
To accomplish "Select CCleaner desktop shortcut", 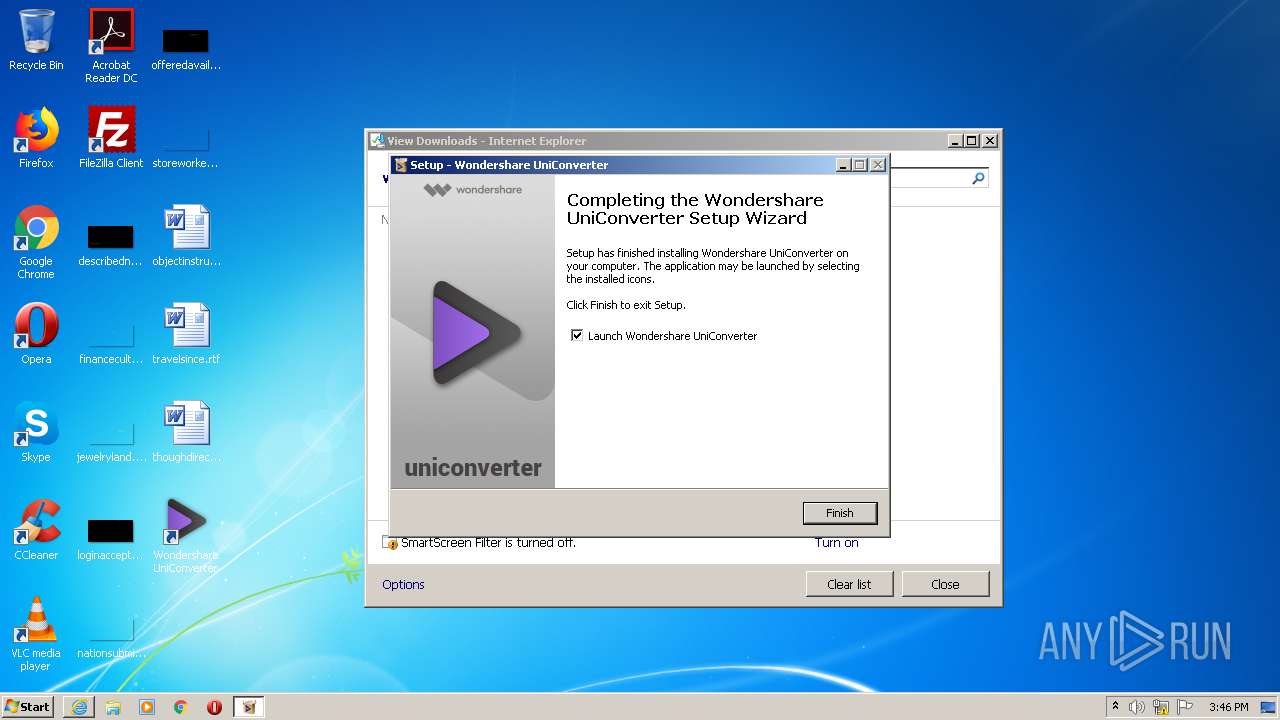I will 36,530.
